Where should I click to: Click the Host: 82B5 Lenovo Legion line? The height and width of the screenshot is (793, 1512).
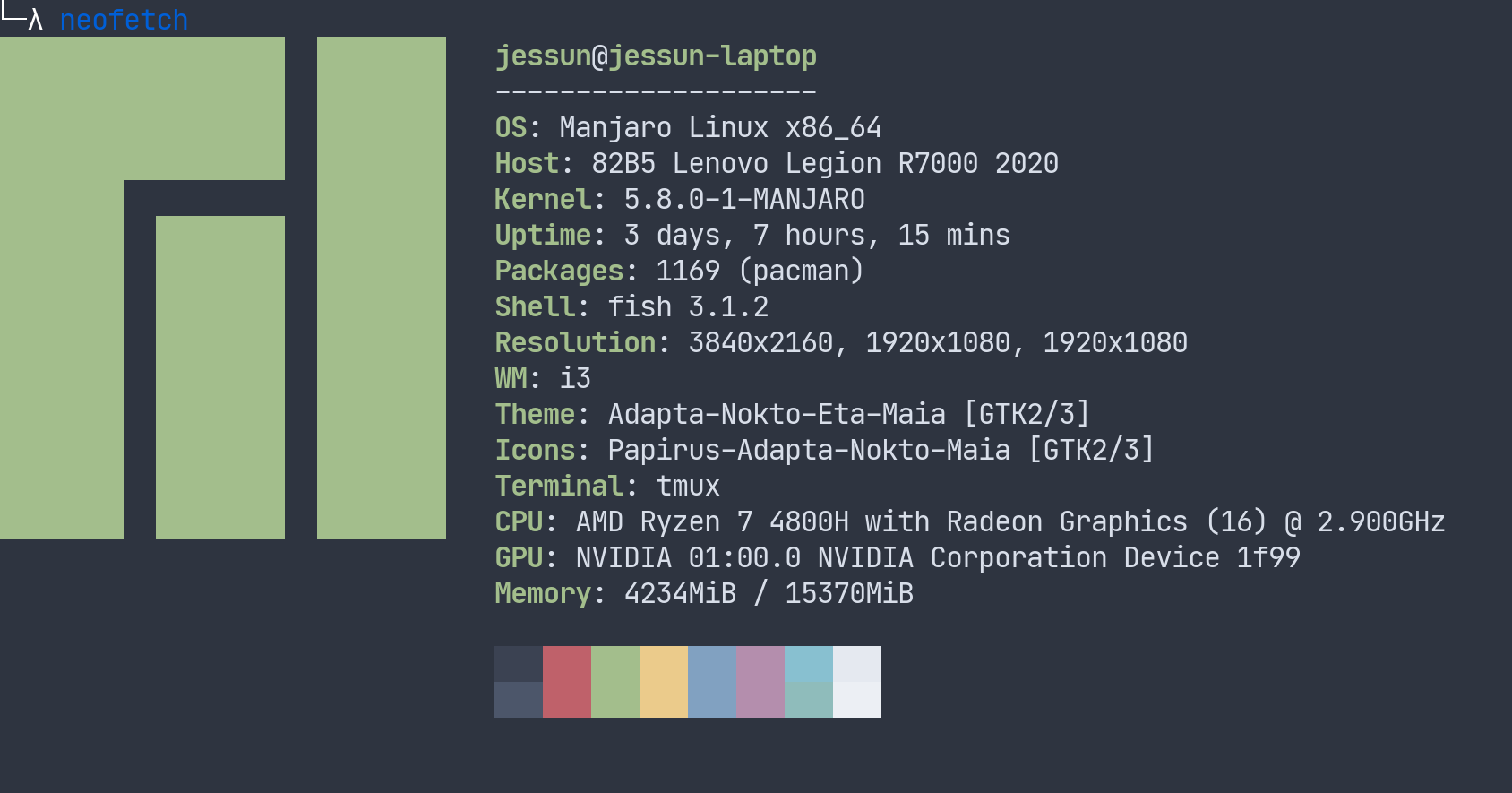pos(777,163)
